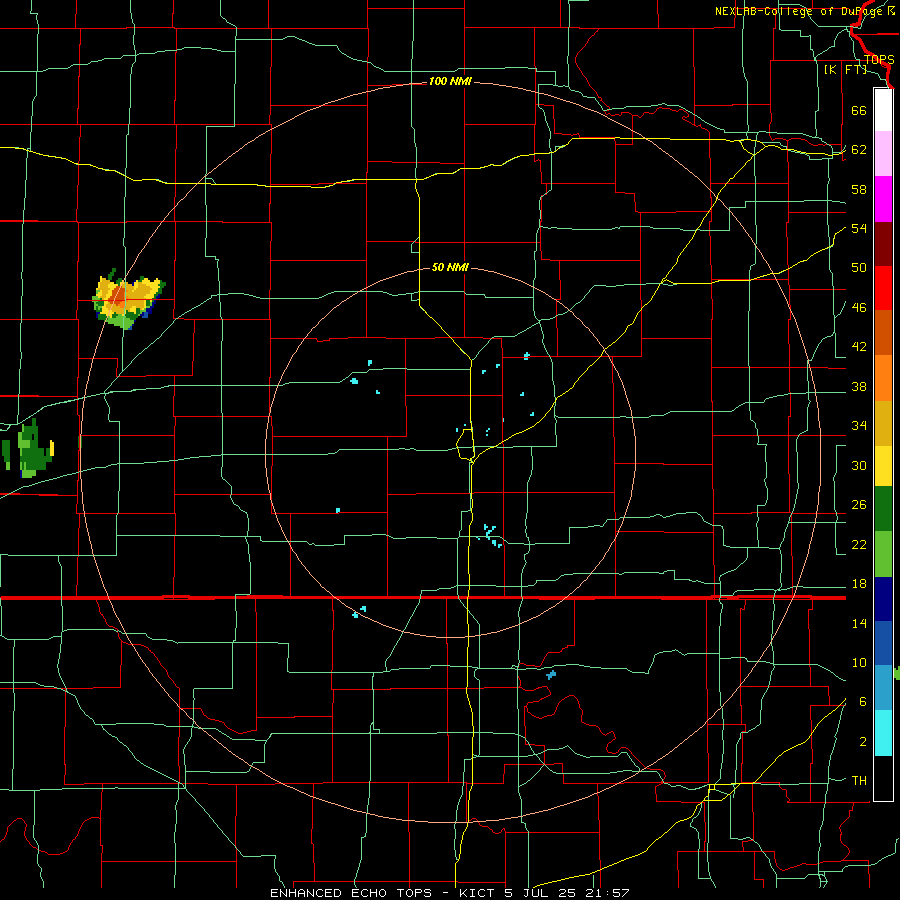Click the 34 legend value
The image size is (900, 900).
859,426
